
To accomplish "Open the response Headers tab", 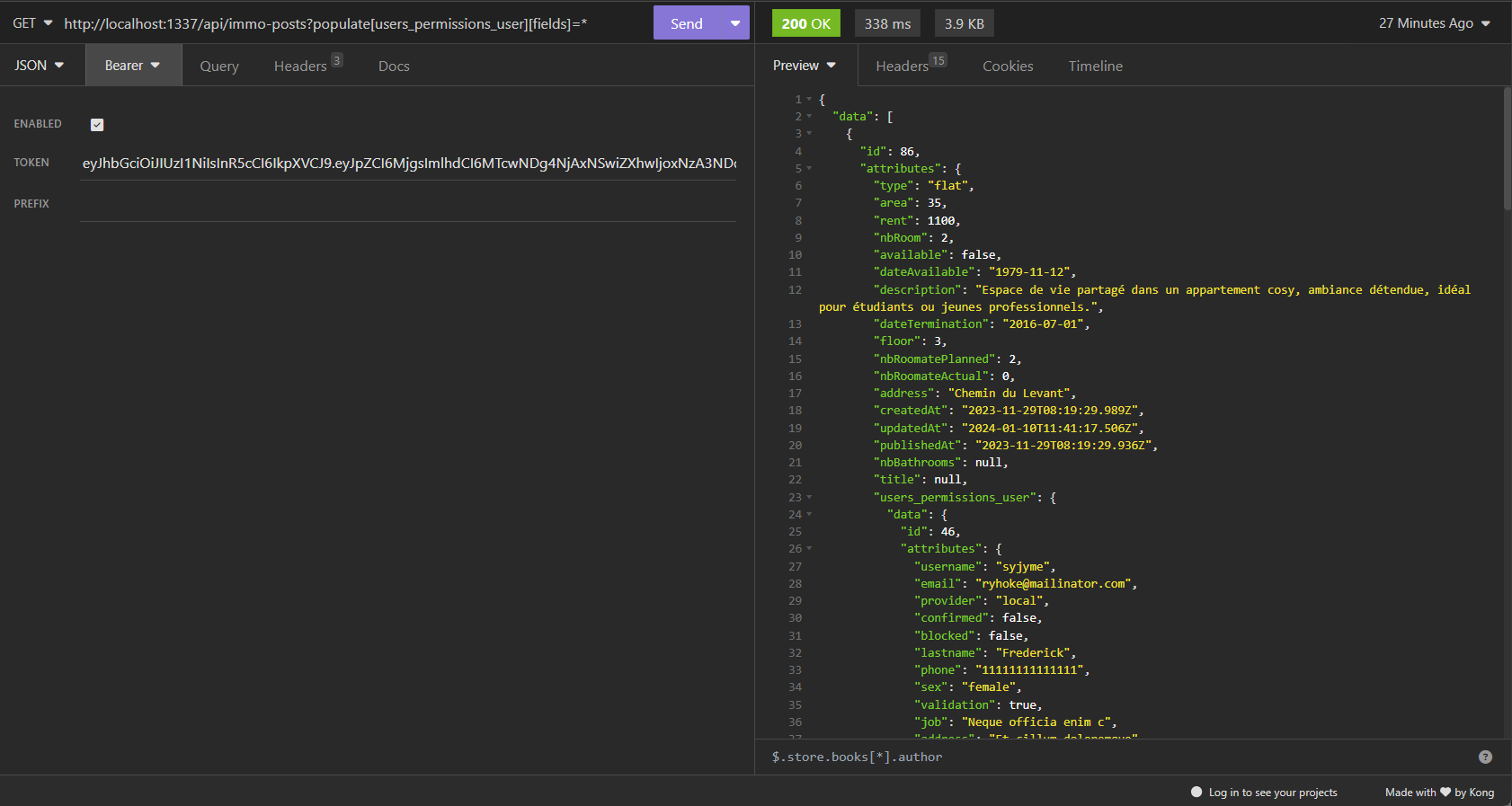I will coord(903,66).
